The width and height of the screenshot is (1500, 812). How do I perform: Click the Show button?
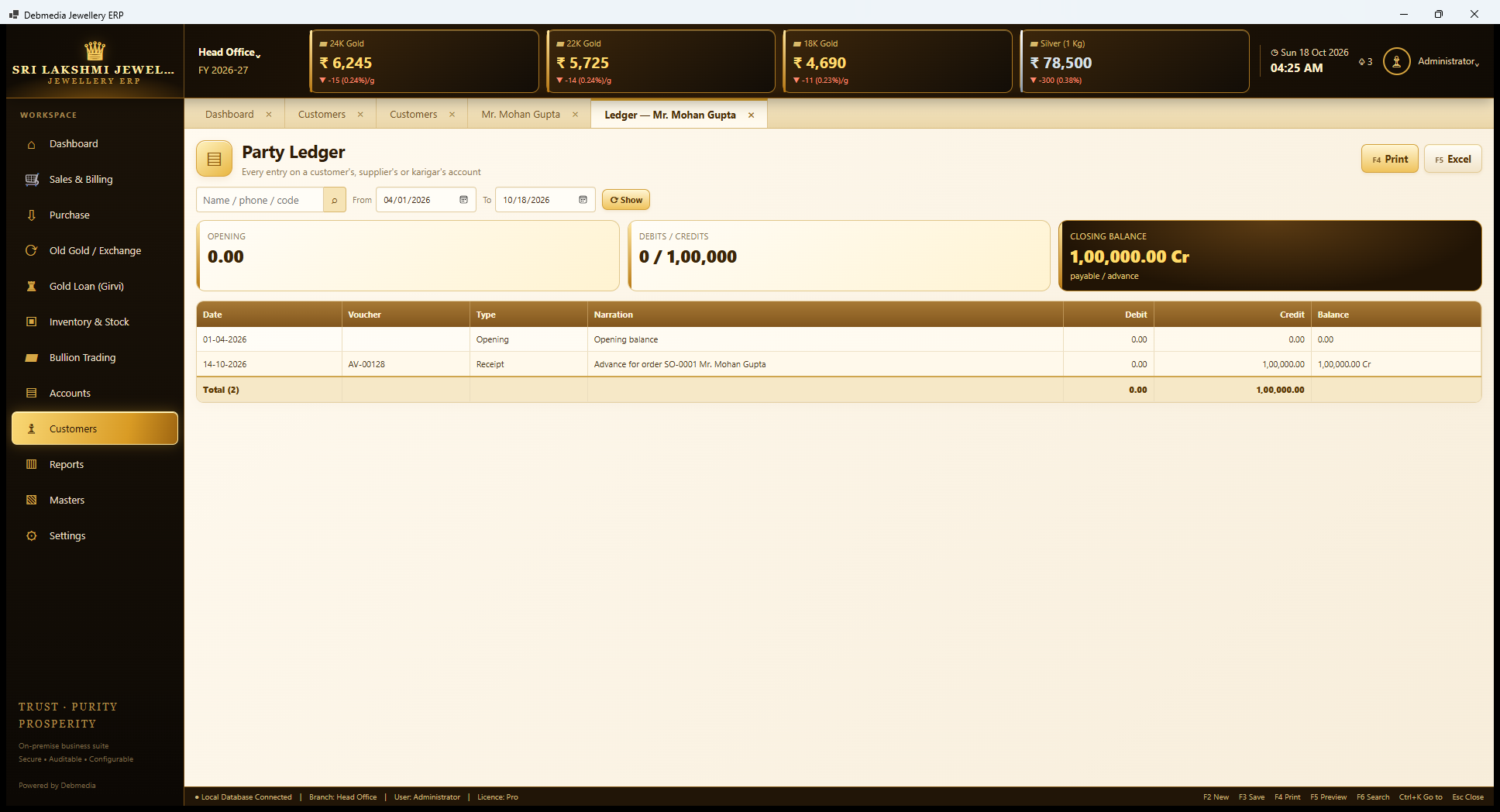tap(626, 200)
